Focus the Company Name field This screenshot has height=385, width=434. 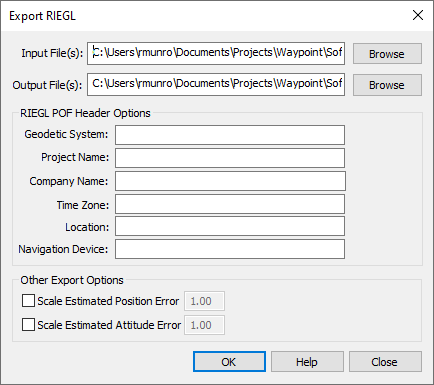click(x=230, y=181)
